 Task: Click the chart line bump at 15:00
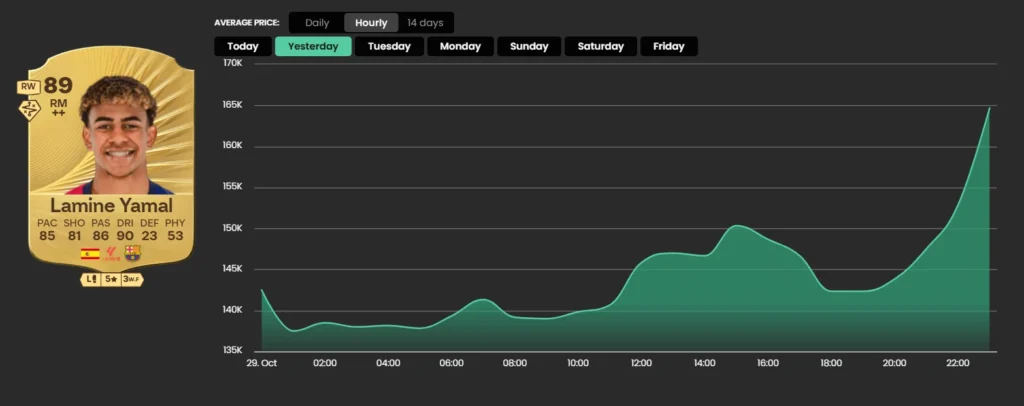point(737,226)
